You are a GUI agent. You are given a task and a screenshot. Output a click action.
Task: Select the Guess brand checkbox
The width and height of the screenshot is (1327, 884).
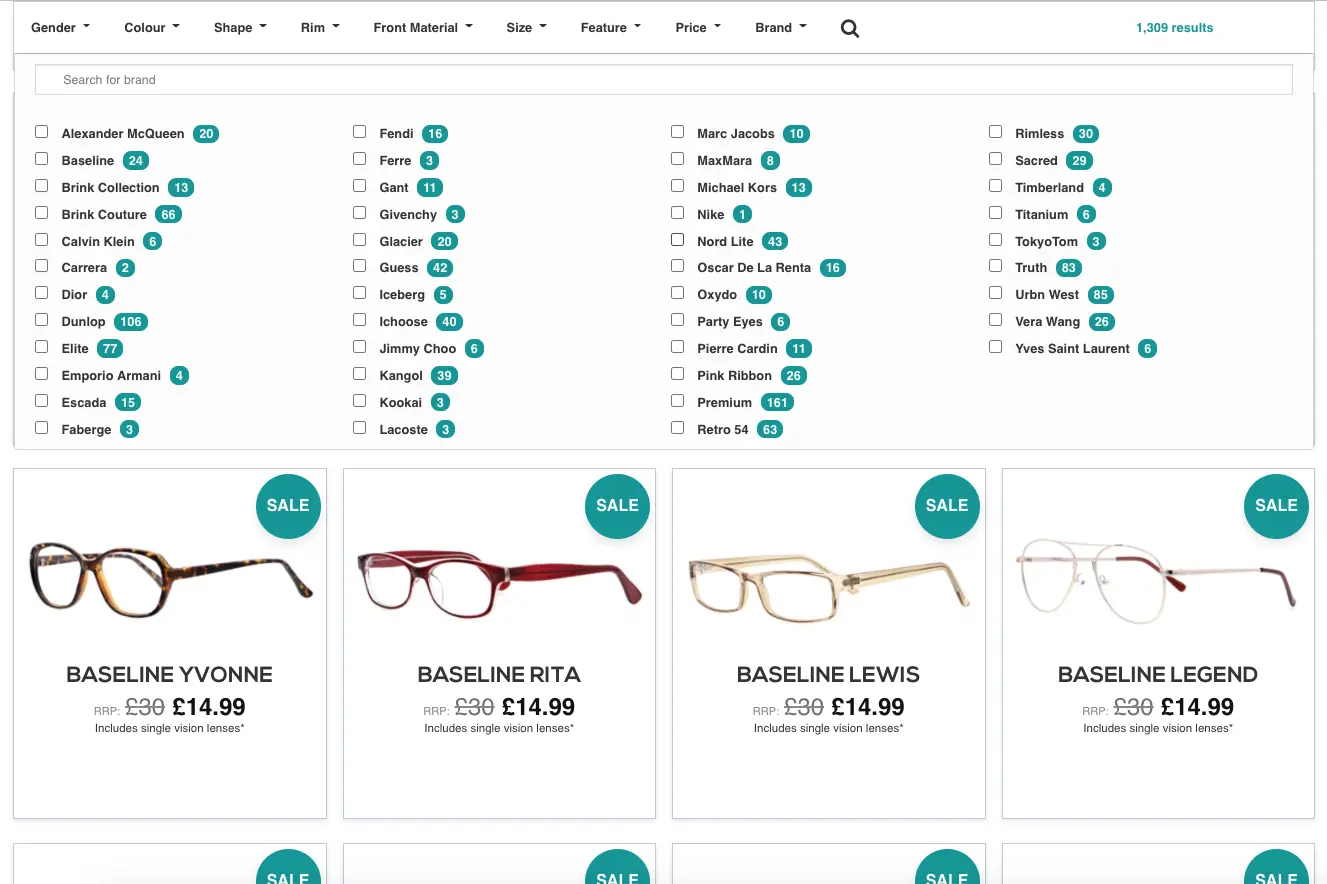tap(360, 266)
